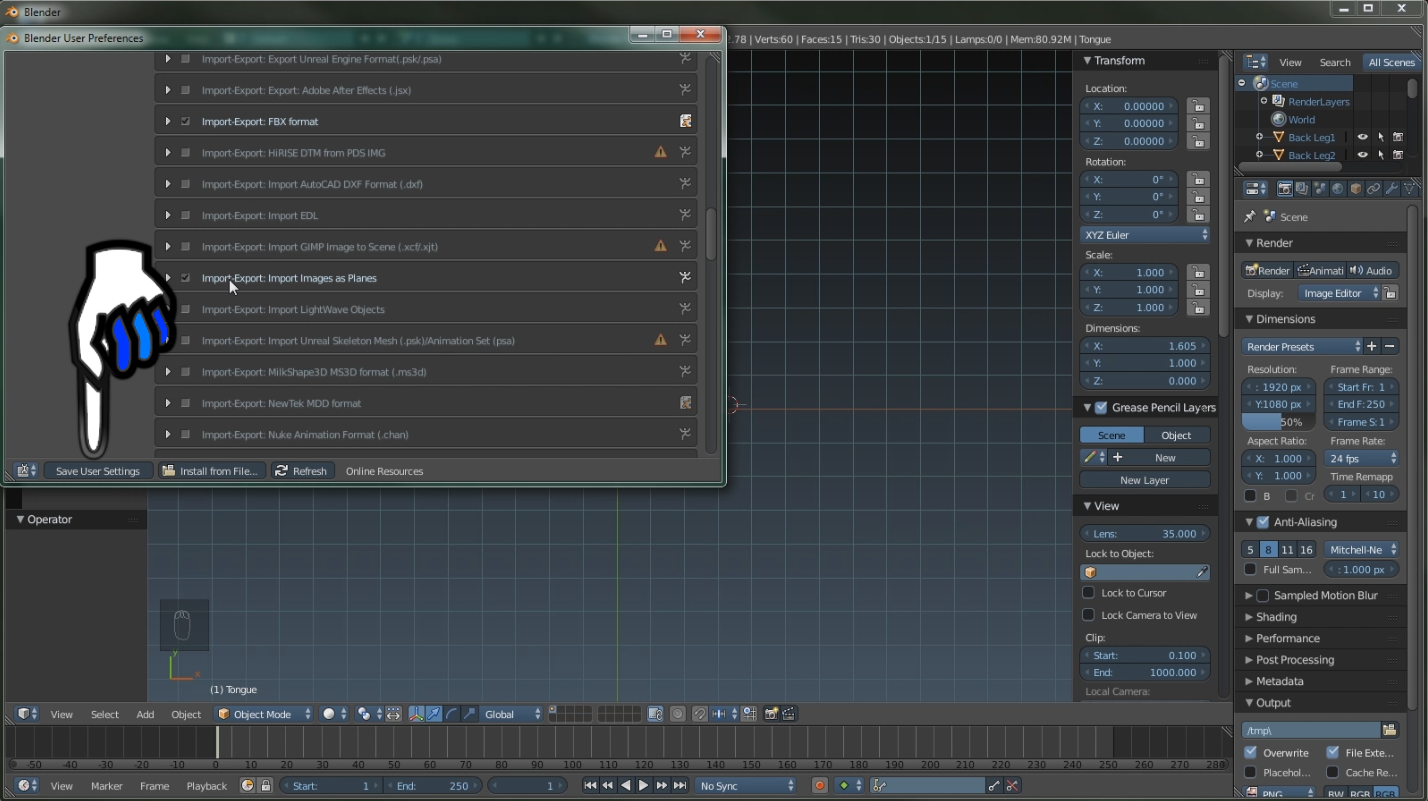Click the eyedropper in Lock to Object field
1428x801 pixels.
1202,572
